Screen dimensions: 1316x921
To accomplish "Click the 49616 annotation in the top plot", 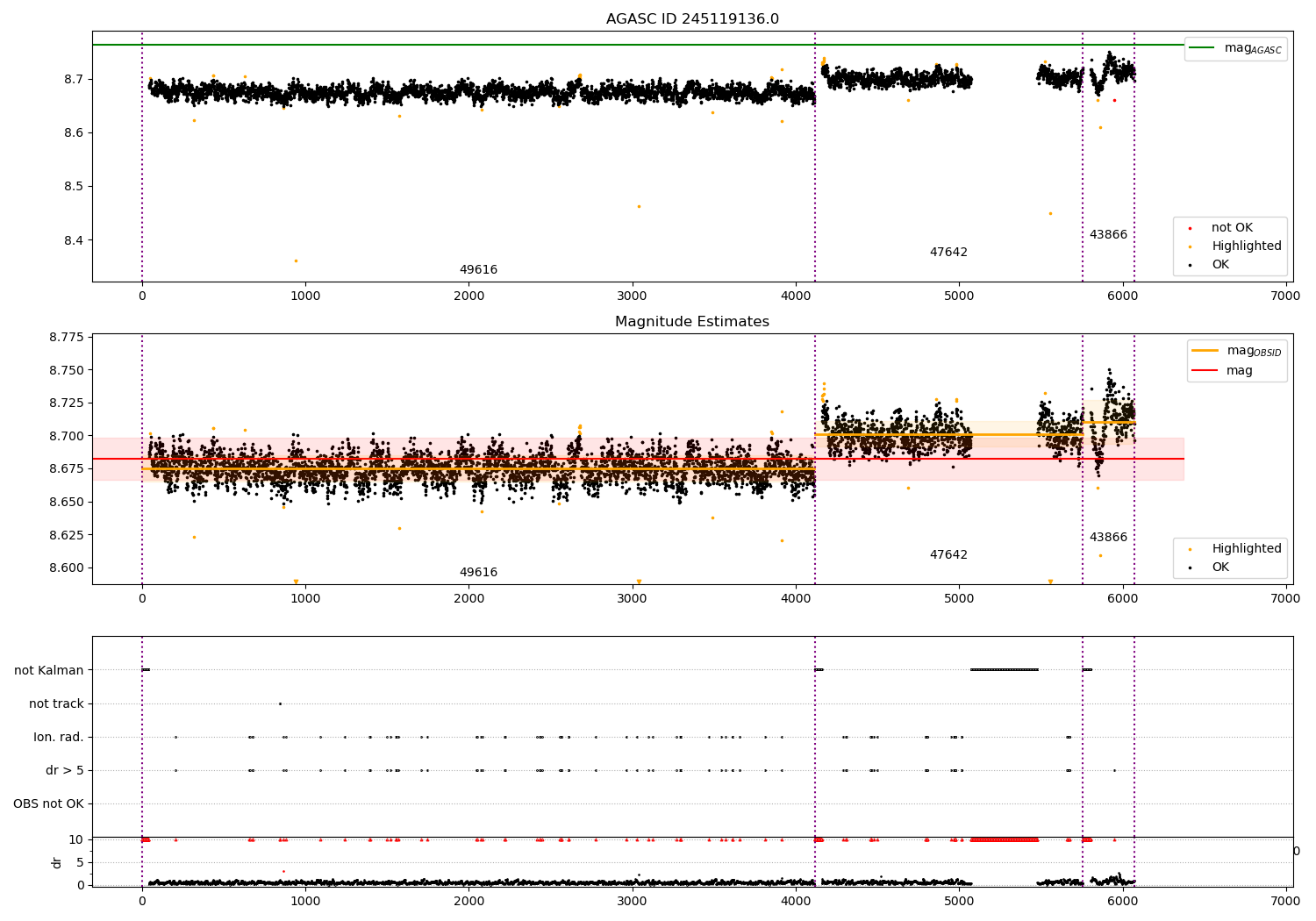I will coord(478,270).
